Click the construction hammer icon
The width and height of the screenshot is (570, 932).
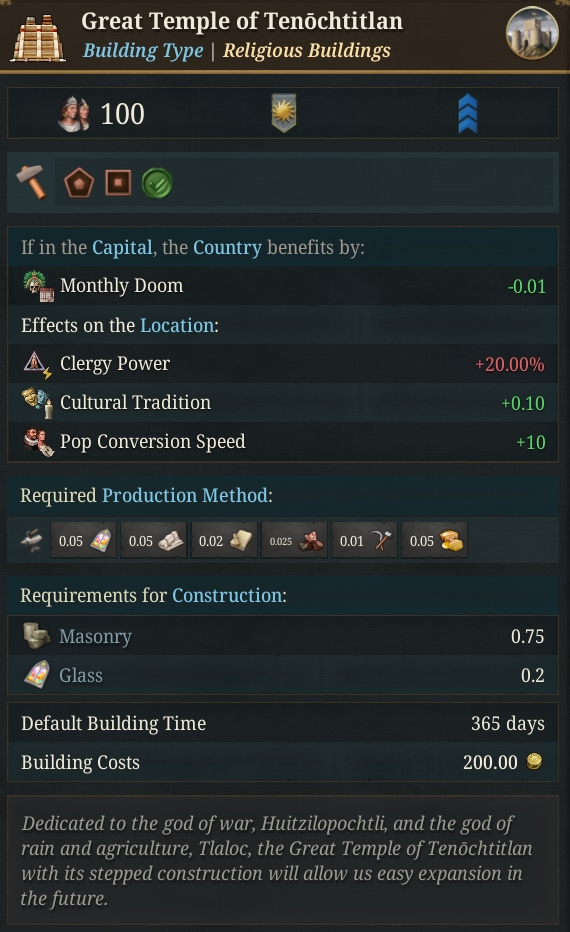pos(31,182)
